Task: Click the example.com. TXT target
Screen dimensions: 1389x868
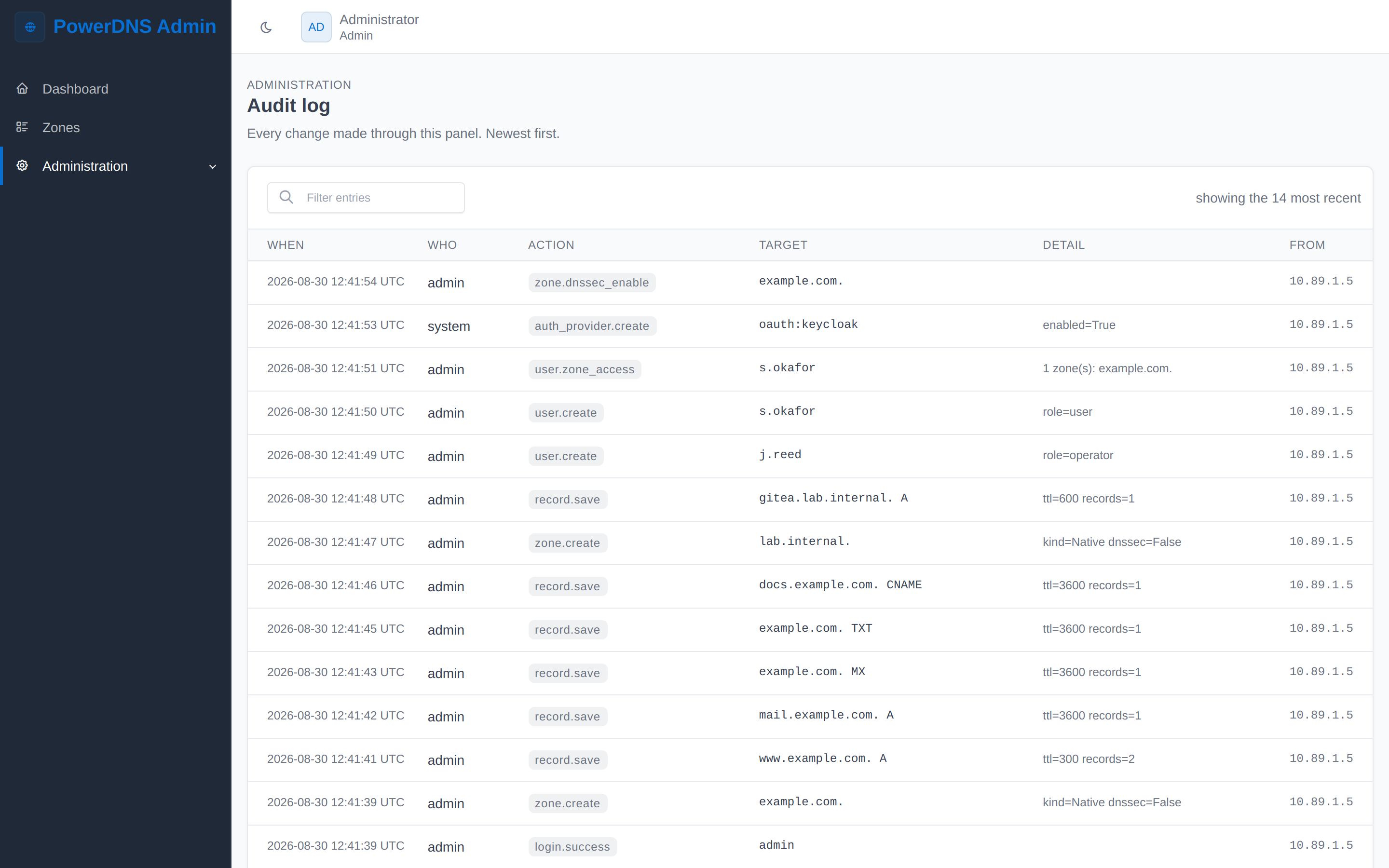Action: (816, 628)
